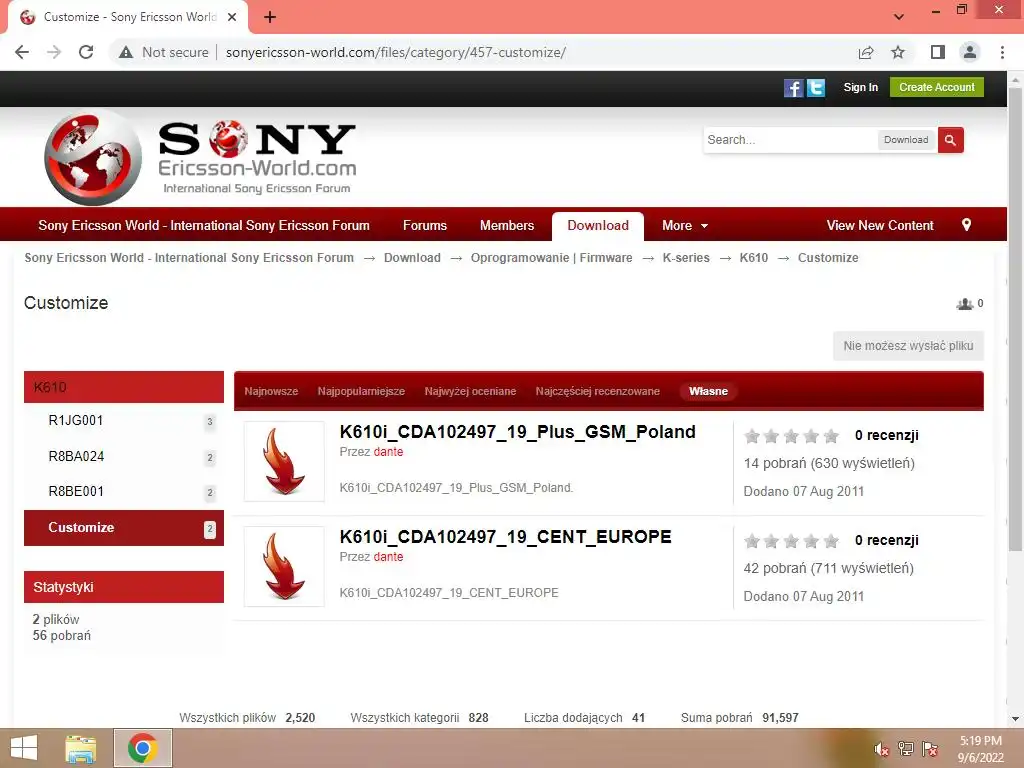Click the share page icon in address bar
The width and height of the screenshot is (1024, 768).
[866, 52]
